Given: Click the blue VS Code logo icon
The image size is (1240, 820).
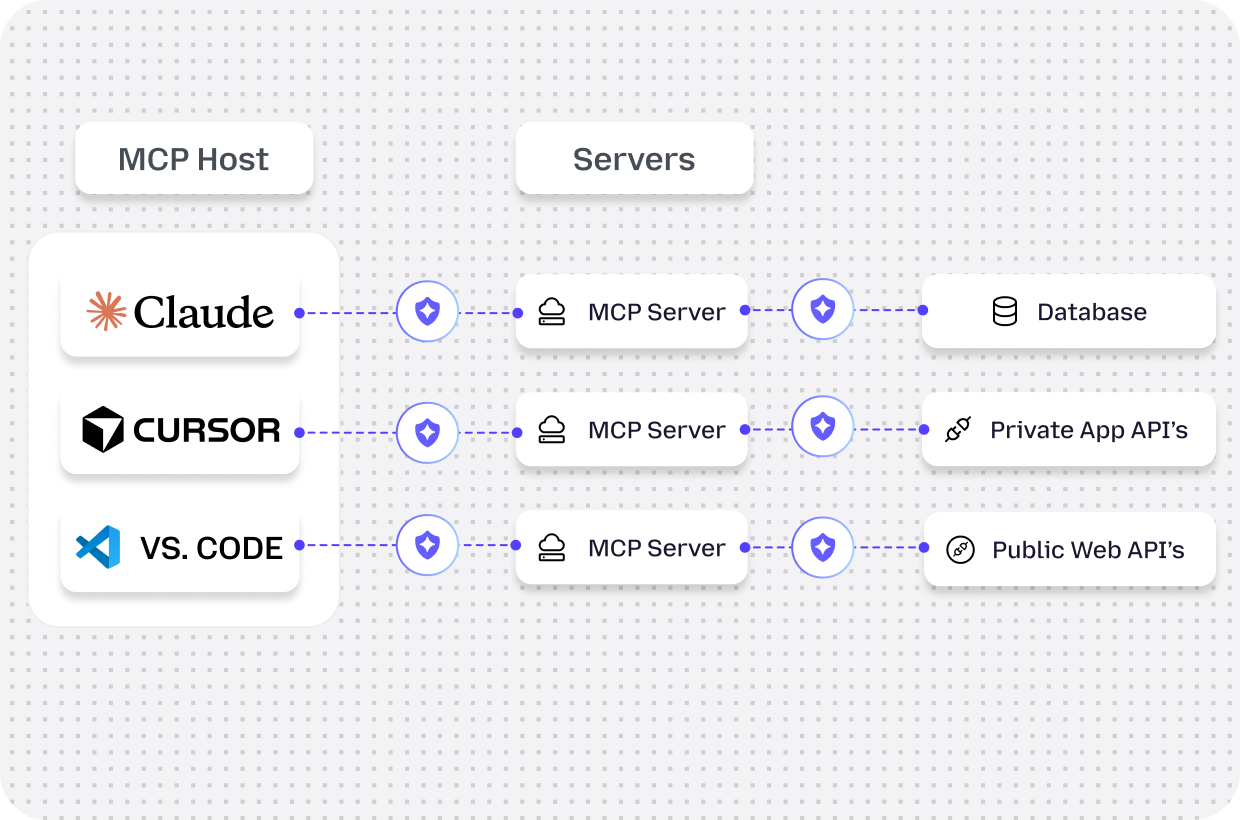Looking at the screenshot, I should [98, 547].
